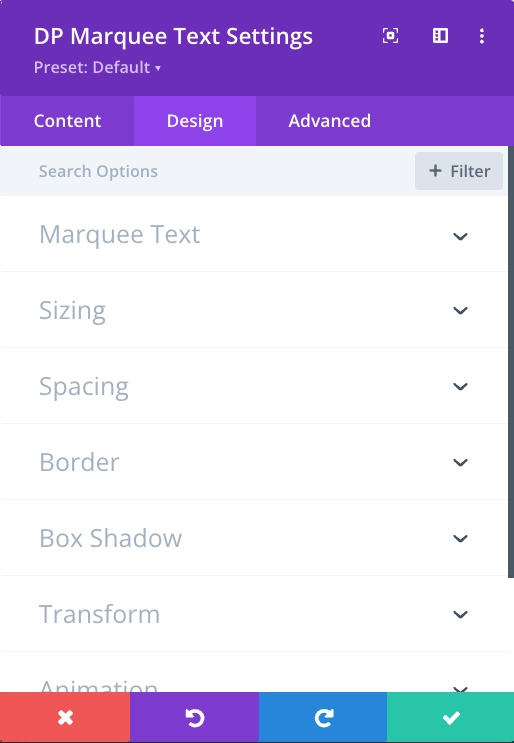Select the Design tab
The image size is (514, 743).
click(x=195, y=121)
